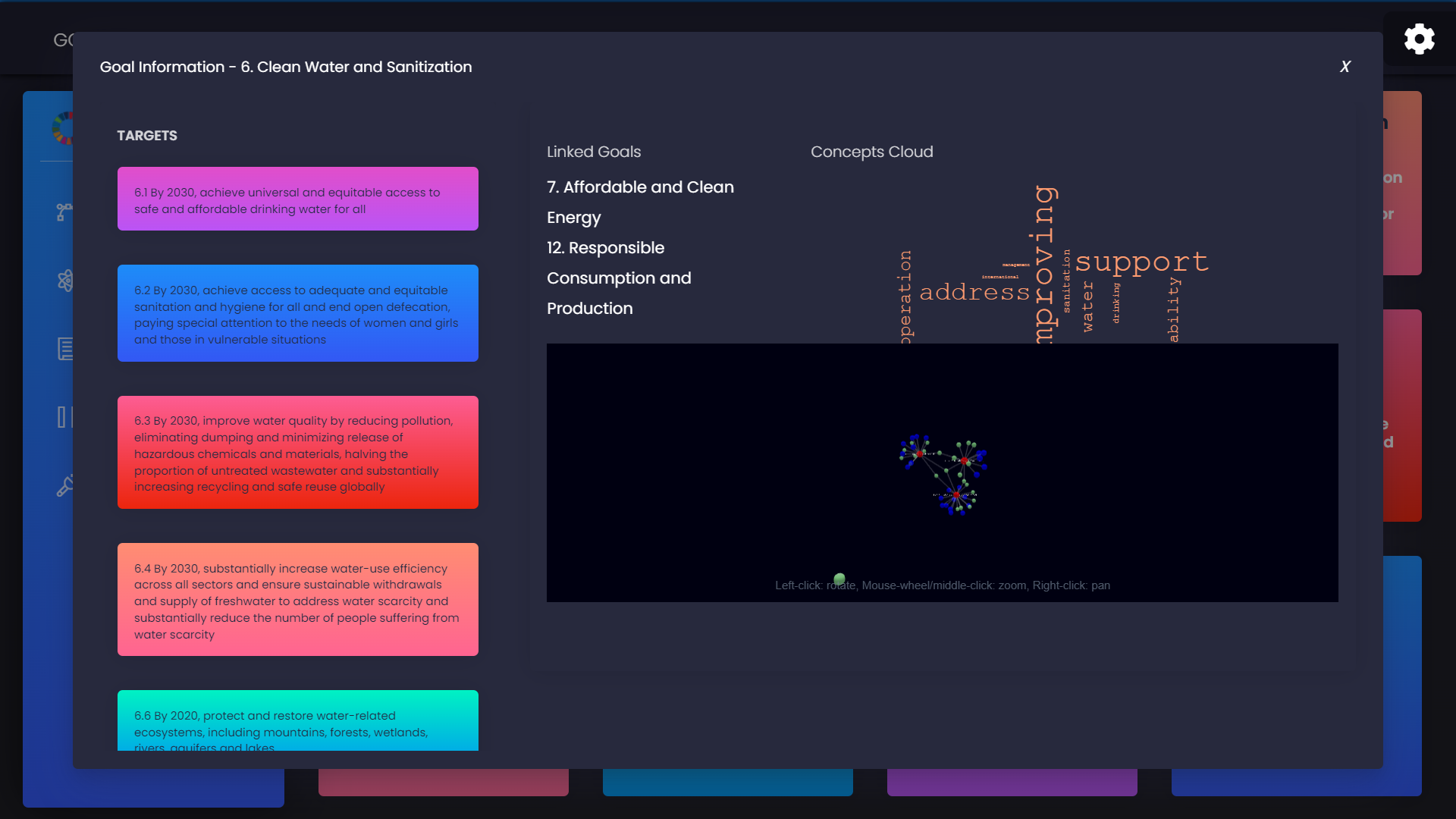Click the columns sidebar icon

point(65,417)
